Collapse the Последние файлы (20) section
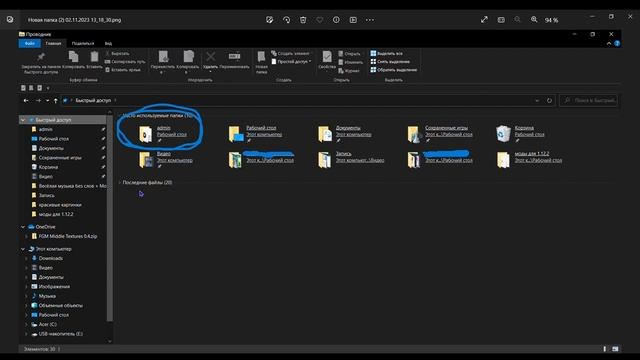Screen dimensions: 640x360 120,182
